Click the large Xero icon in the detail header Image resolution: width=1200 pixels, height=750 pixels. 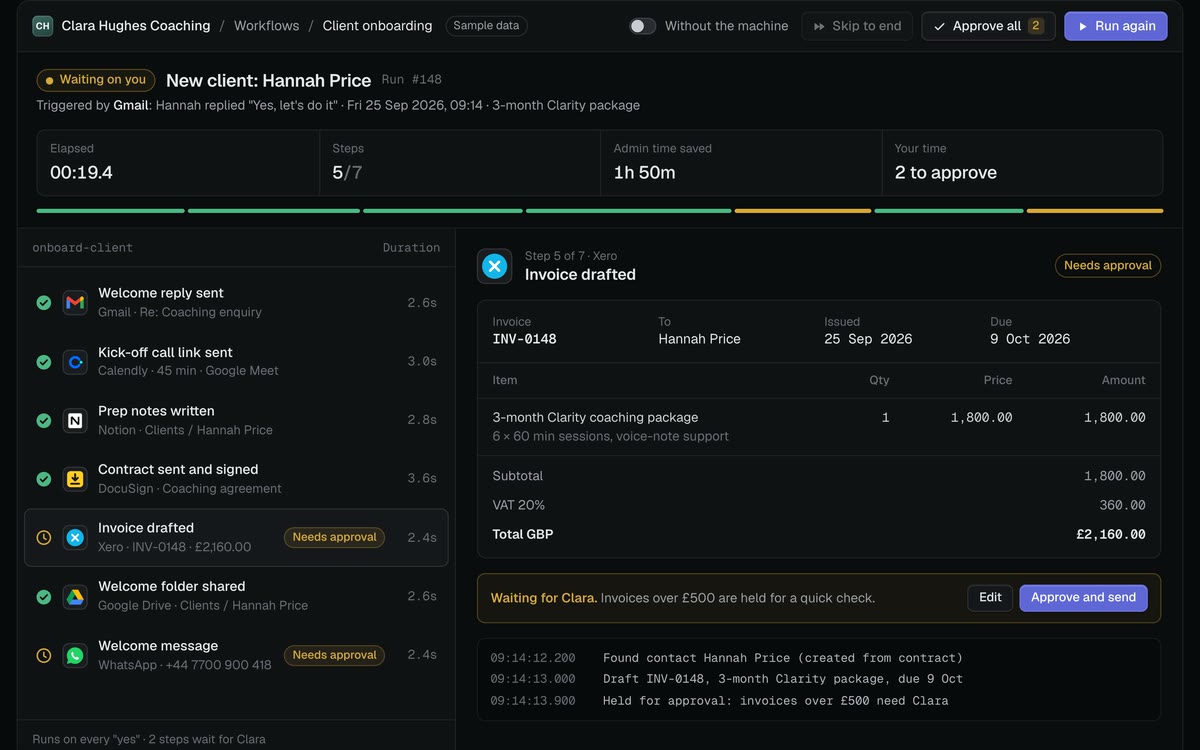tap(495, 266)
